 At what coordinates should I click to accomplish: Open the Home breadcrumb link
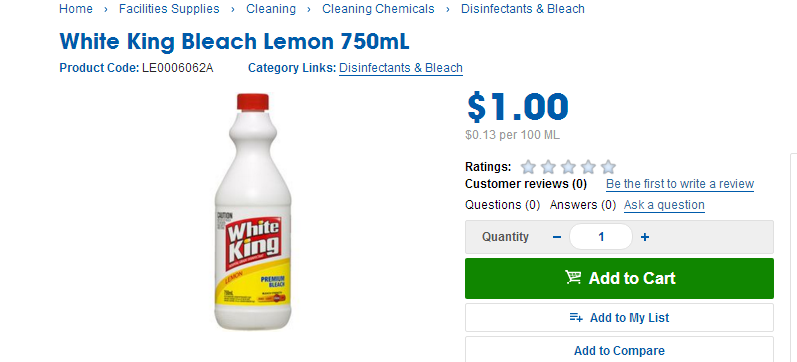[x=76, y=9]
